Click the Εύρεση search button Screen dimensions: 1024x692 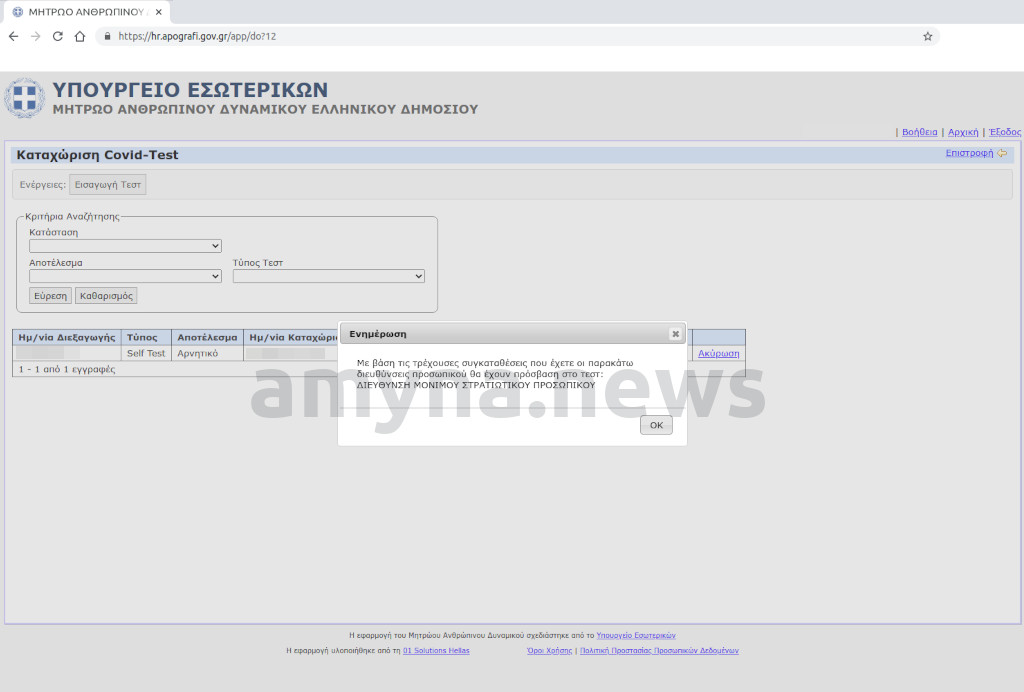[50, 296]
